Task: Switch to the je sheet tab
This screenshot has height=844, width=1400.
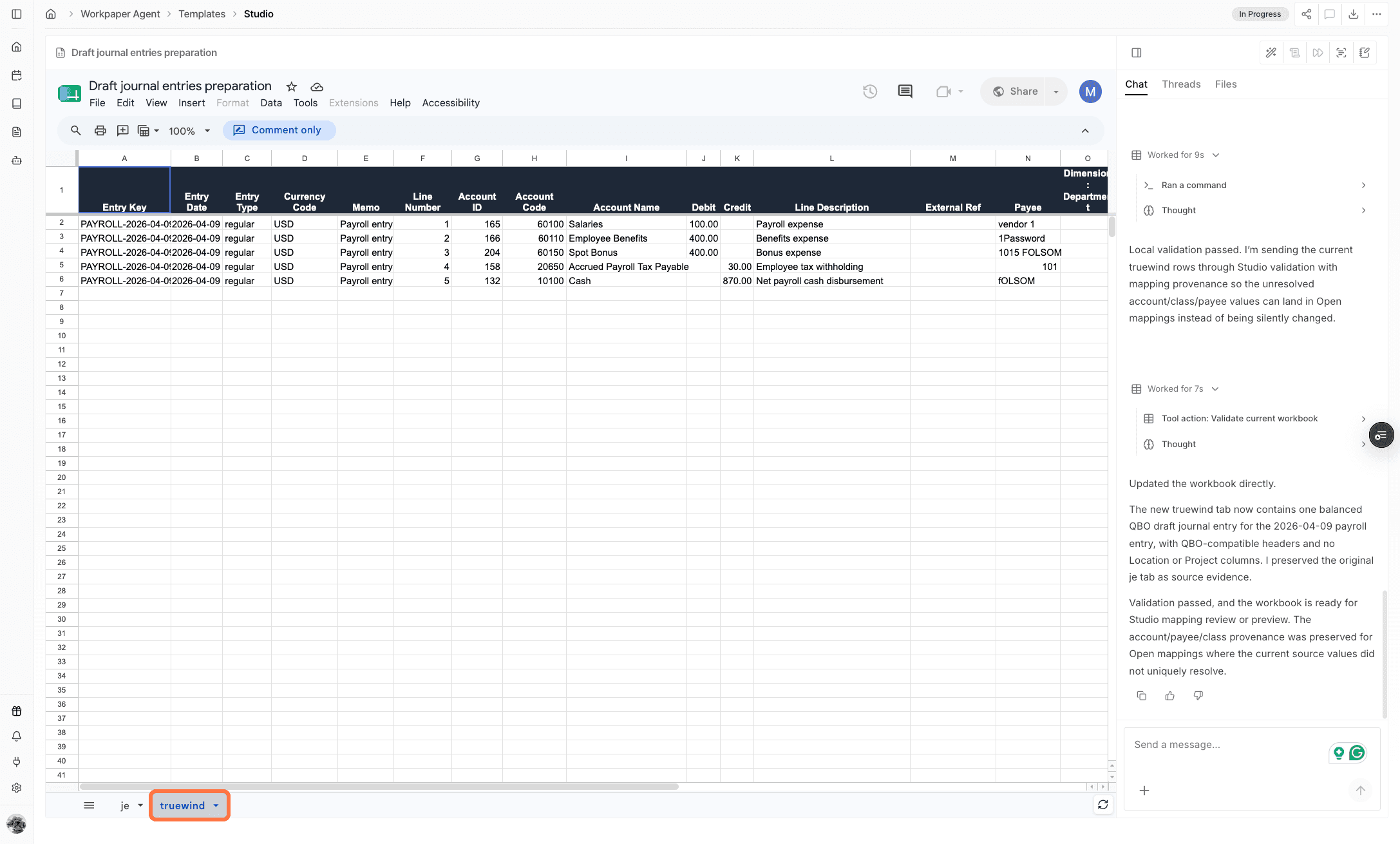Action: click(x=125, y=806)
